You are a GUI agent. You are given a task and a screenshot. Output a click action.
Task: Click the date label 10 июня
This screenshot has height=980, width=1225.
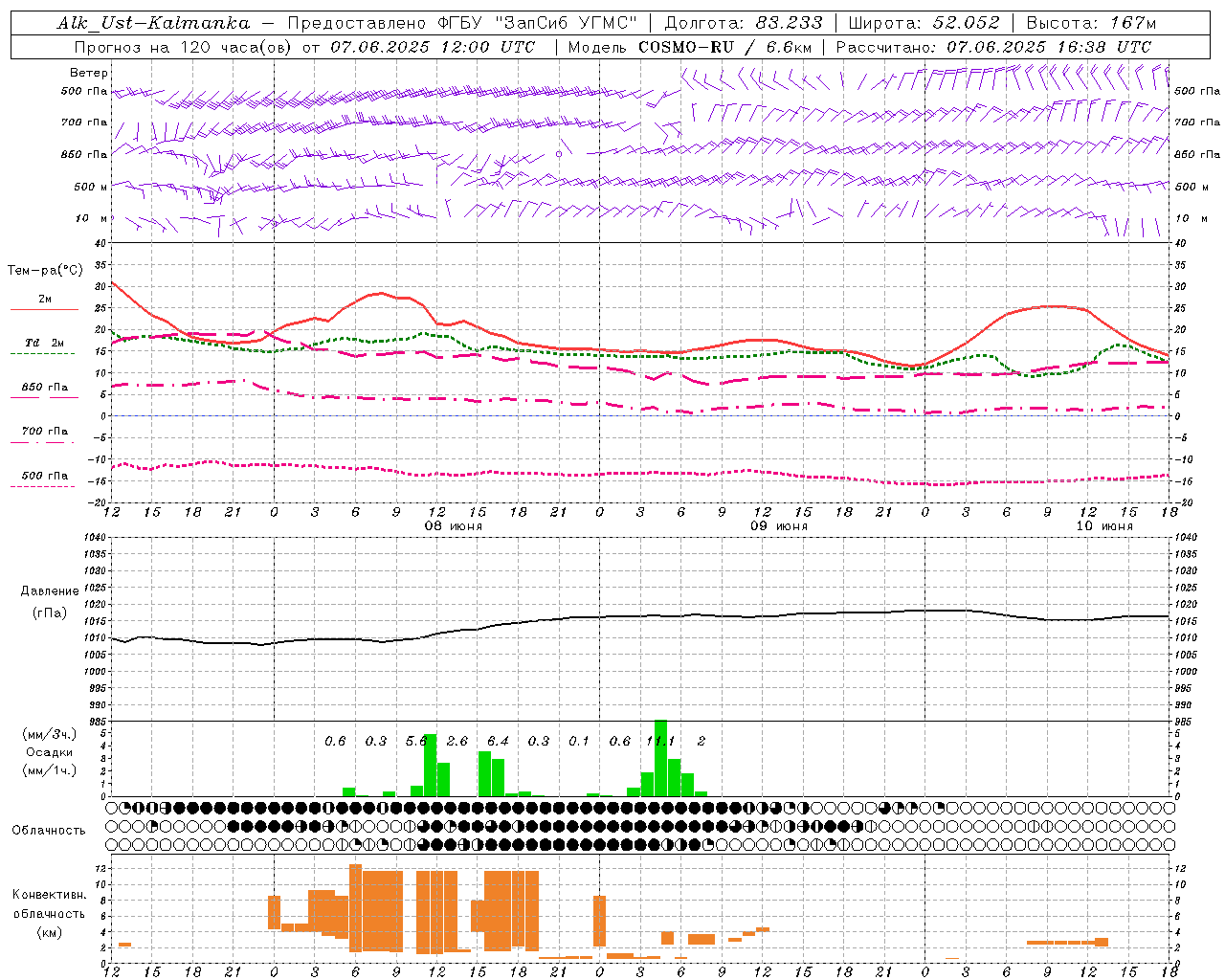pos(1104,526)
